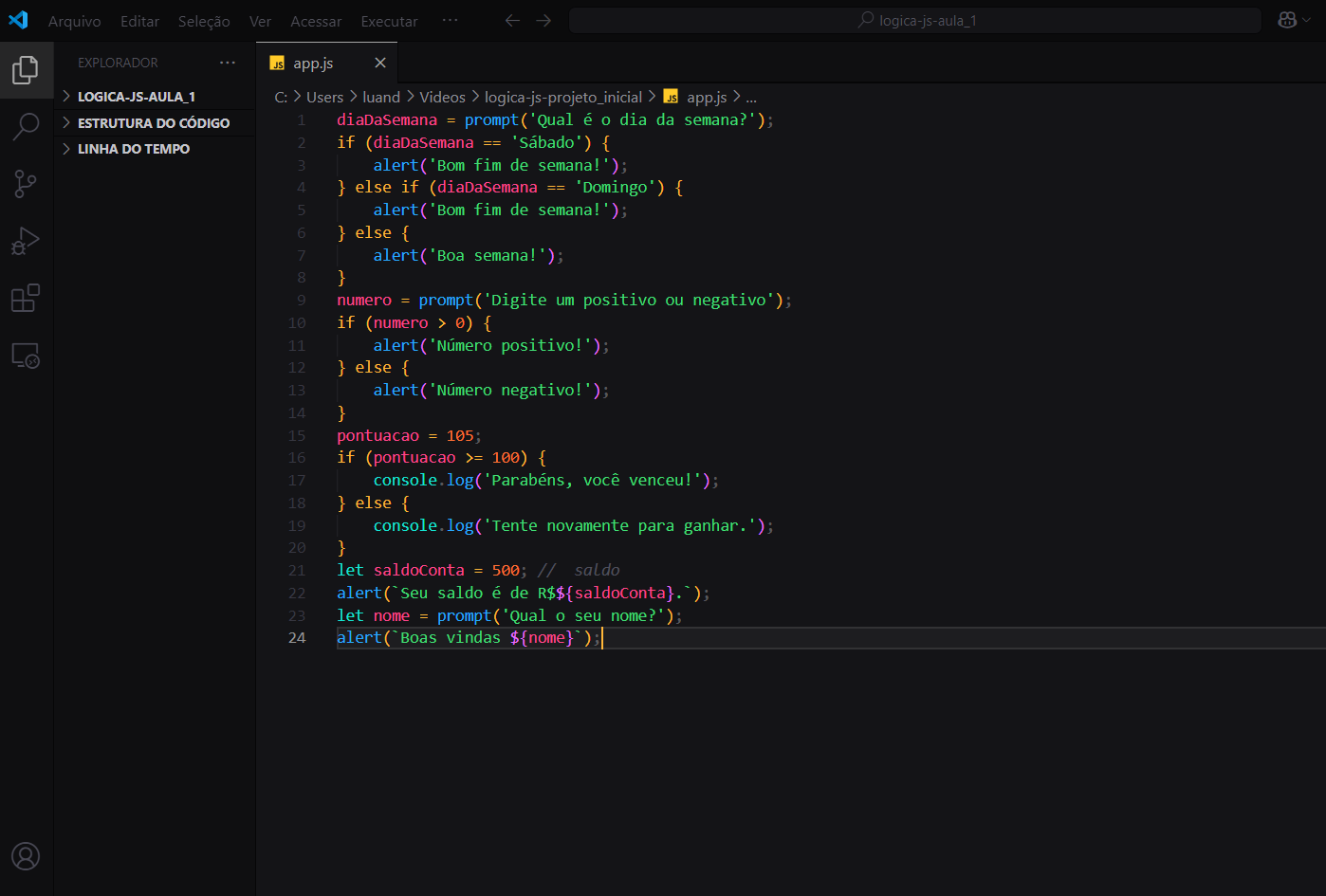Click the app.js breadcrumb segment
The image size is (1326, 896).
click(x=707, y=97)
